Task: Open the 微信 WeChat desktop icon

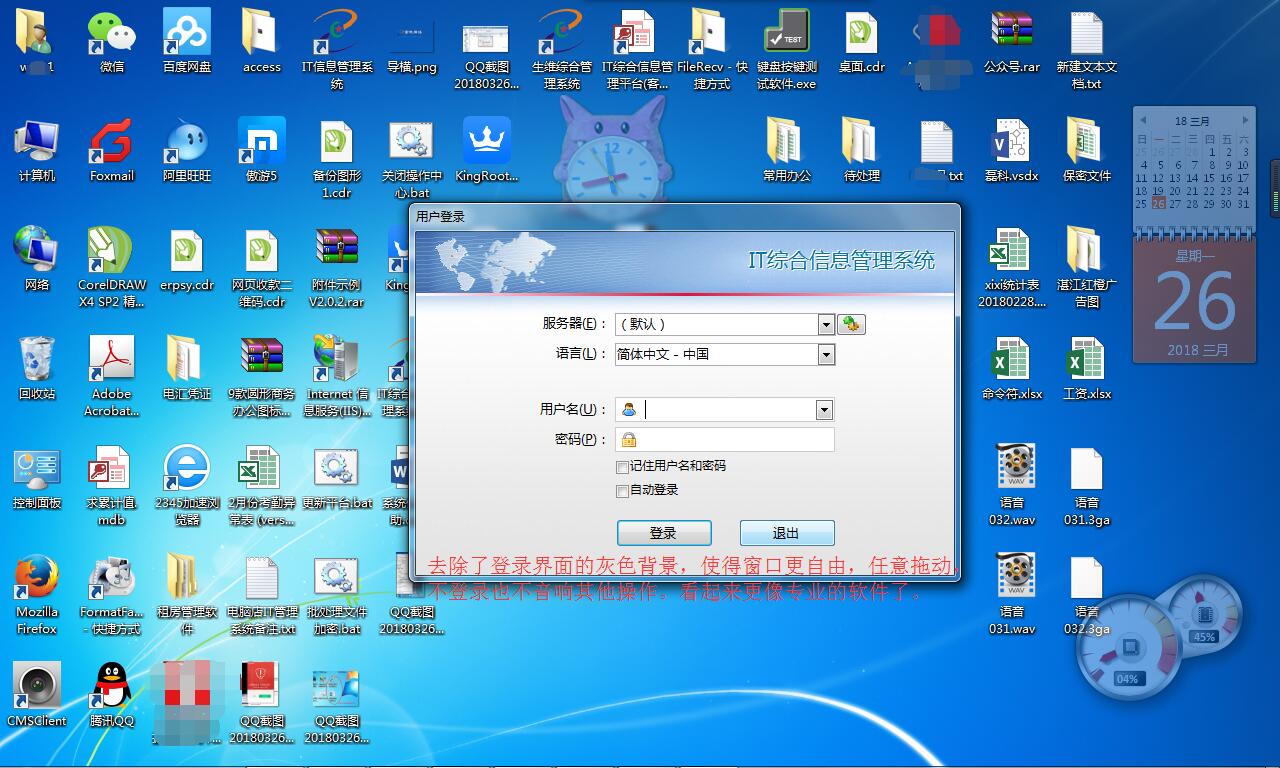Action: click(x=112, y=42)
